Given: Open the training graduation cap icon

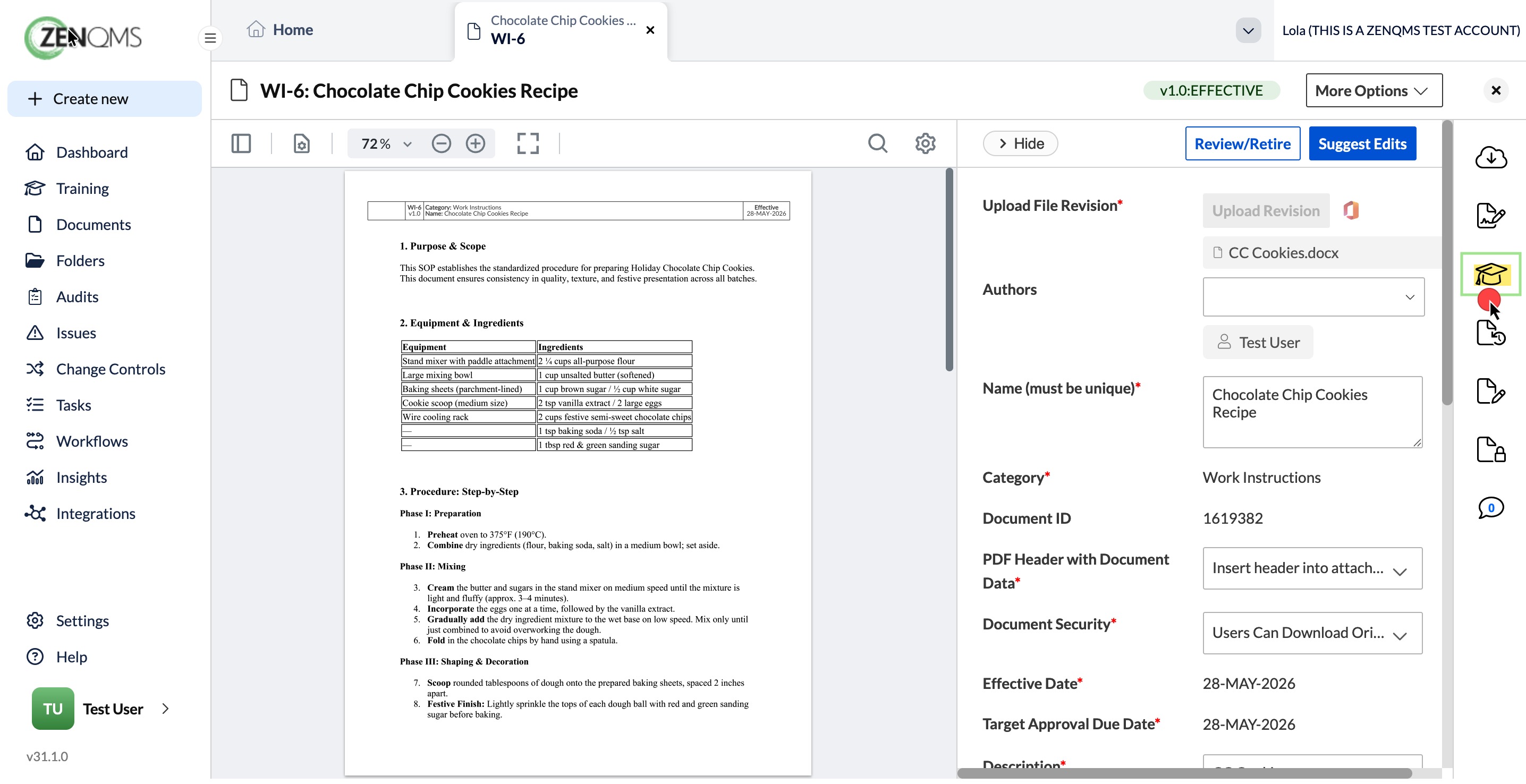Looking at the screenshot, I should click(x=1490, y=274).
